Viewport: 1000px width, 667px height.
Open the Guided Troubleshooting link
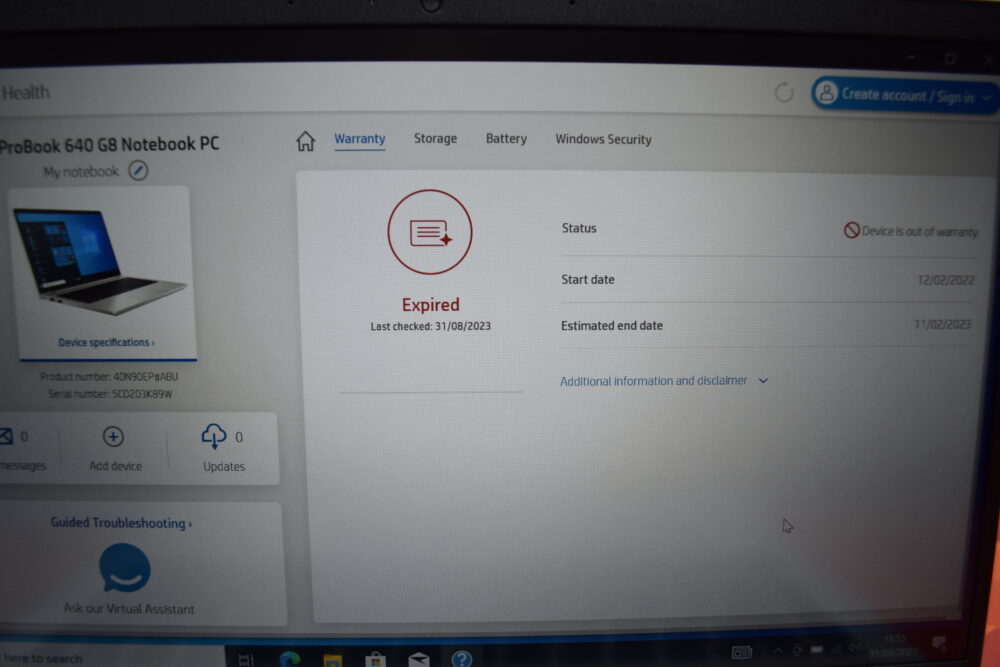121,523
